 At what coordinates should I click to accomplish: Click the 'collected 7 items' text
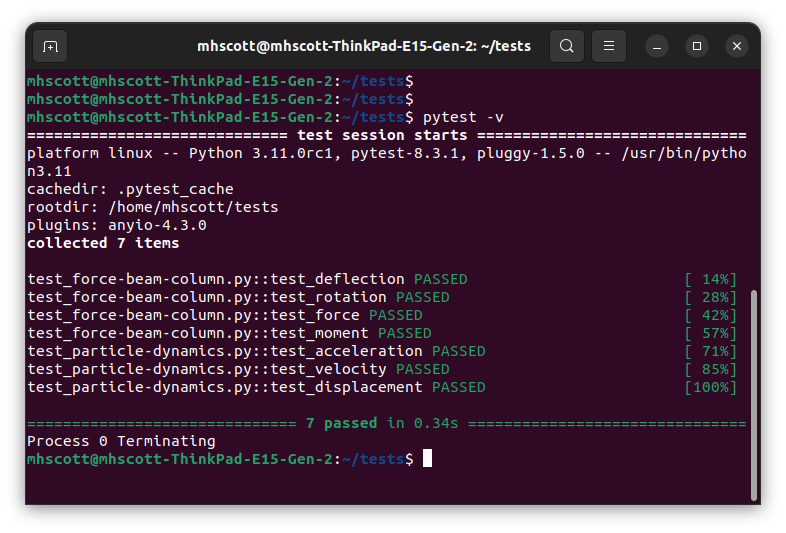pyautogui.click(x=103, y=243)
